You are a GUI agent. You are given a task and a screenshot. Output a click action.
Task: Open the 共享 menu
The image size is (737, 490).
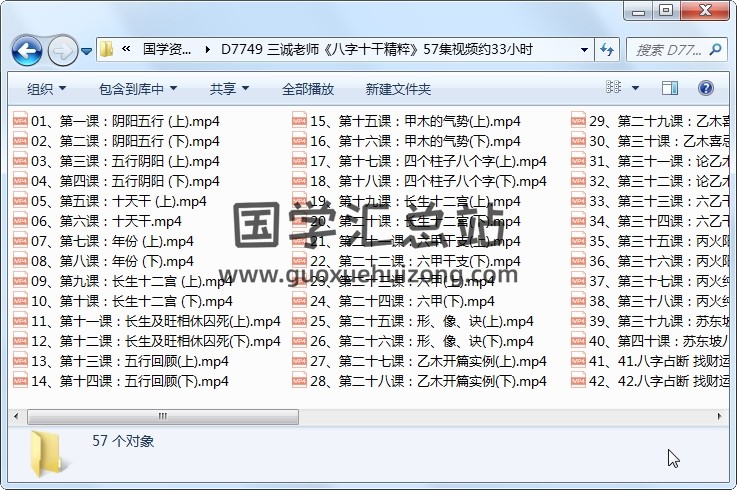[x=229, y=88]
